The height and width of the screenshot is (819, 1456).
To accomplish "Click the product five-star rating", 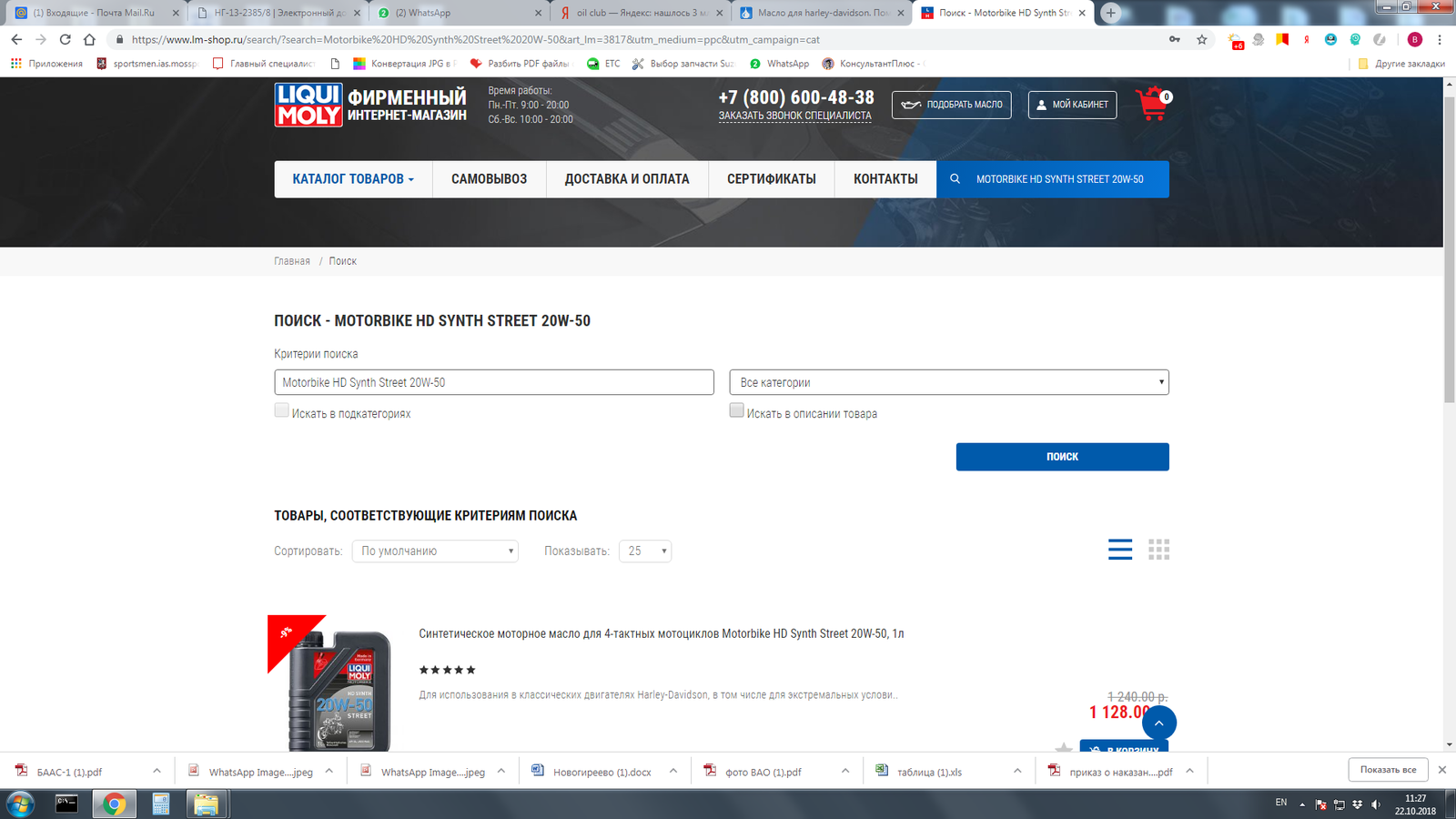I will (447, 670).
